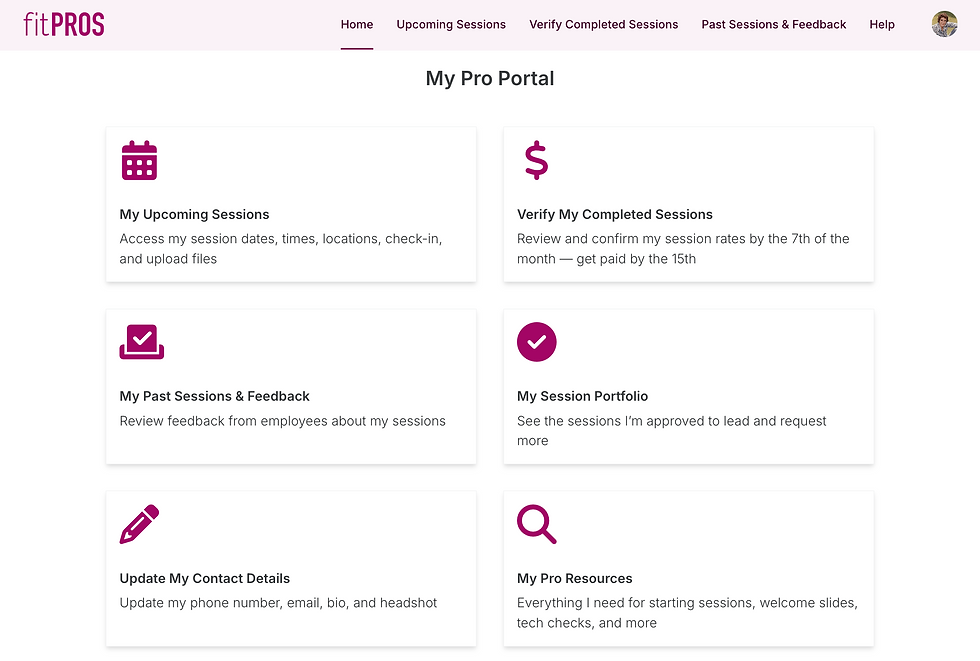
Task: Open Update My Contact Details title
Action: coord(204,579)
